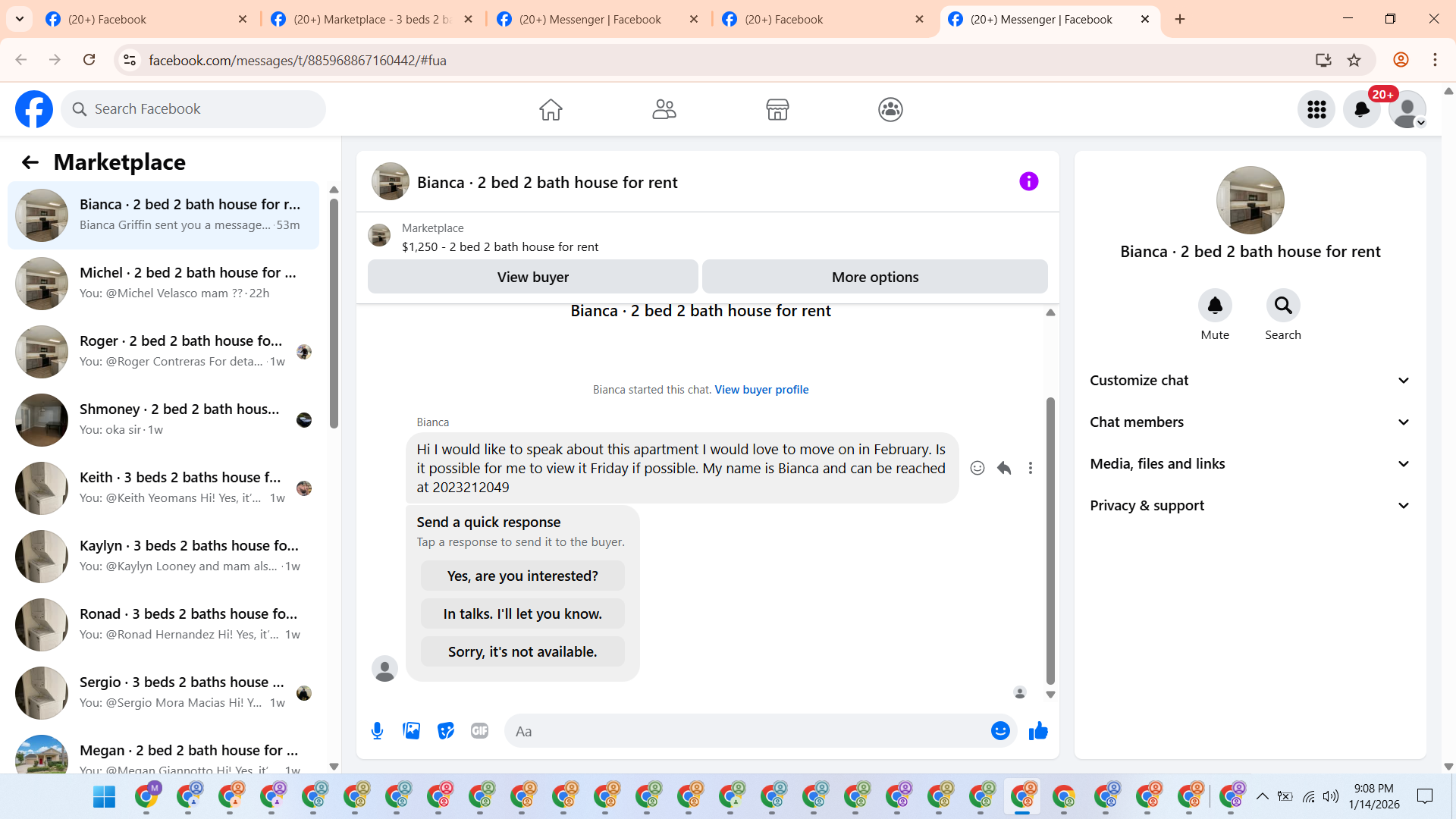Click the View buyer button

pos(532,278)
